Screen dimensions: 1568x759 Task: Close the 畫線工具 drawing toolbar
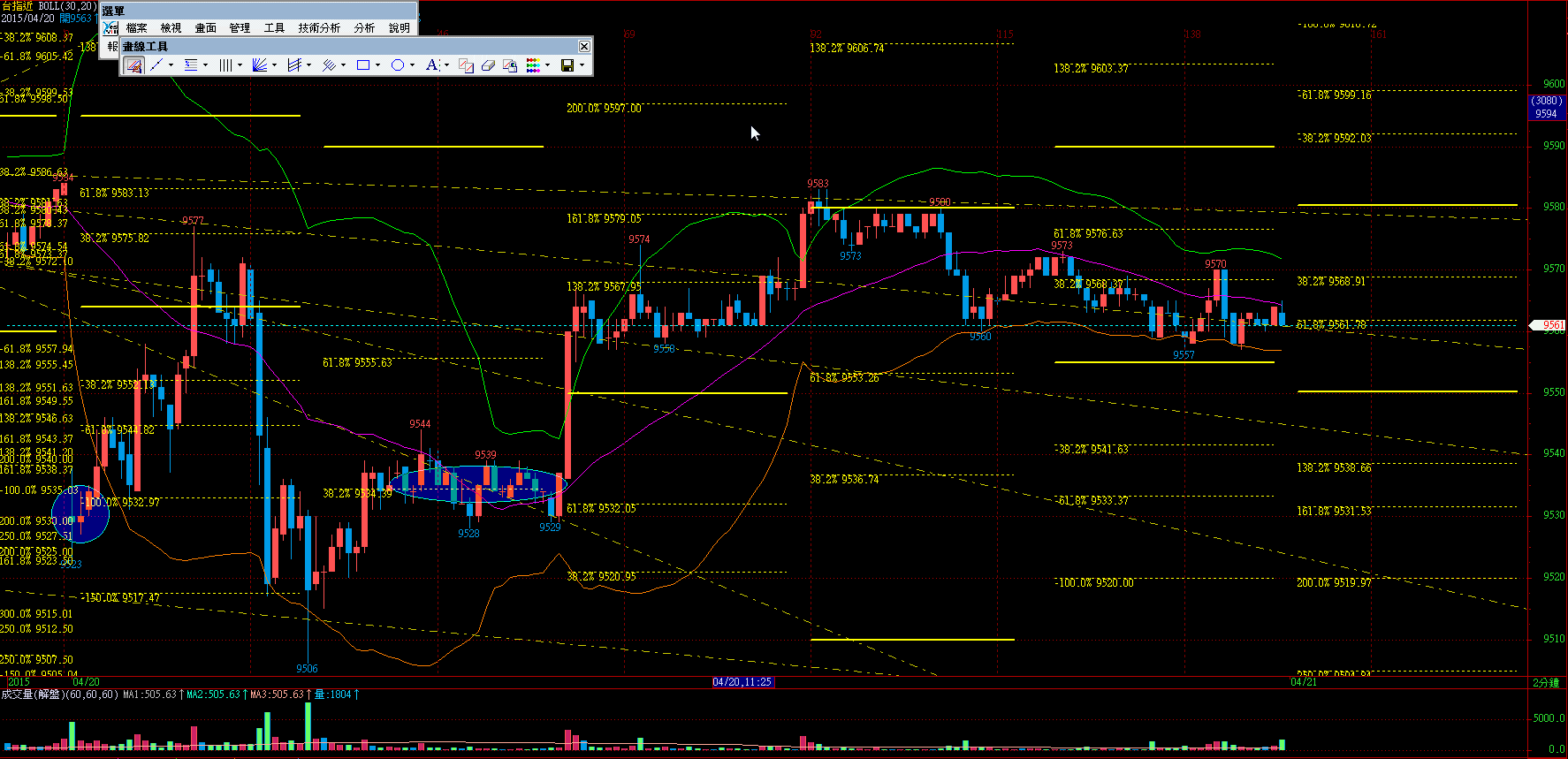[584, 46]
